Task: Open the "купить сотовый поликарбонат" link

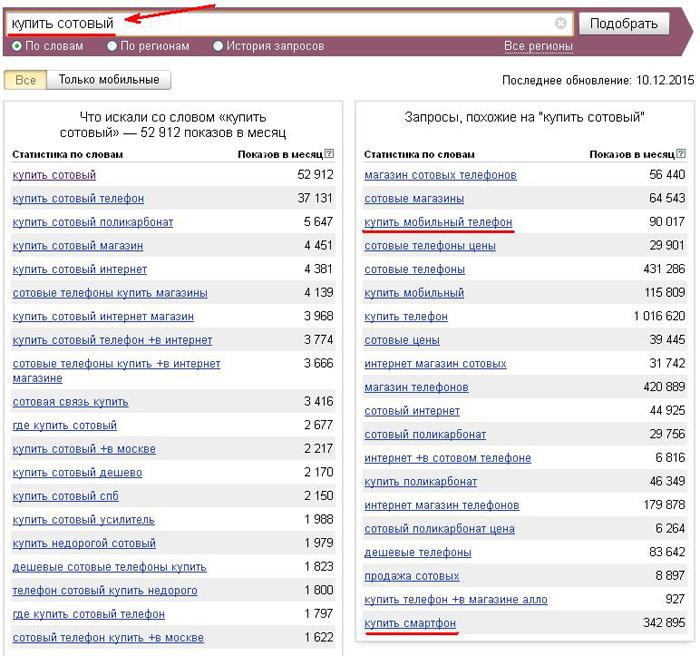Action: (x=93, y=222)
